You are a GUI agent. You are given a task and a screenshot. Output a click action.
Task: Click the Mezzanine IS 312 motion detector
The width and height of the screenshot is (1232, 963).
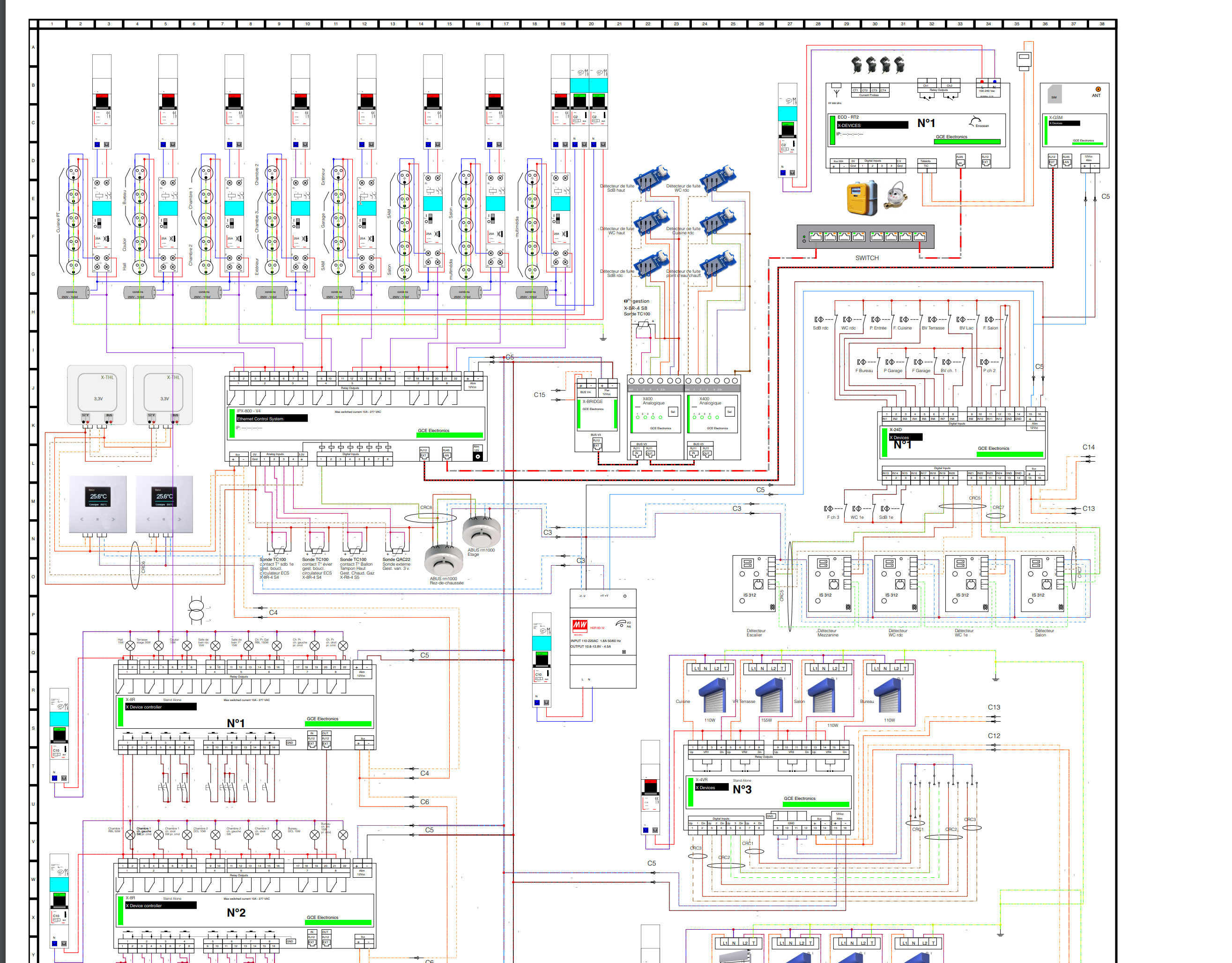pos(830,583)
